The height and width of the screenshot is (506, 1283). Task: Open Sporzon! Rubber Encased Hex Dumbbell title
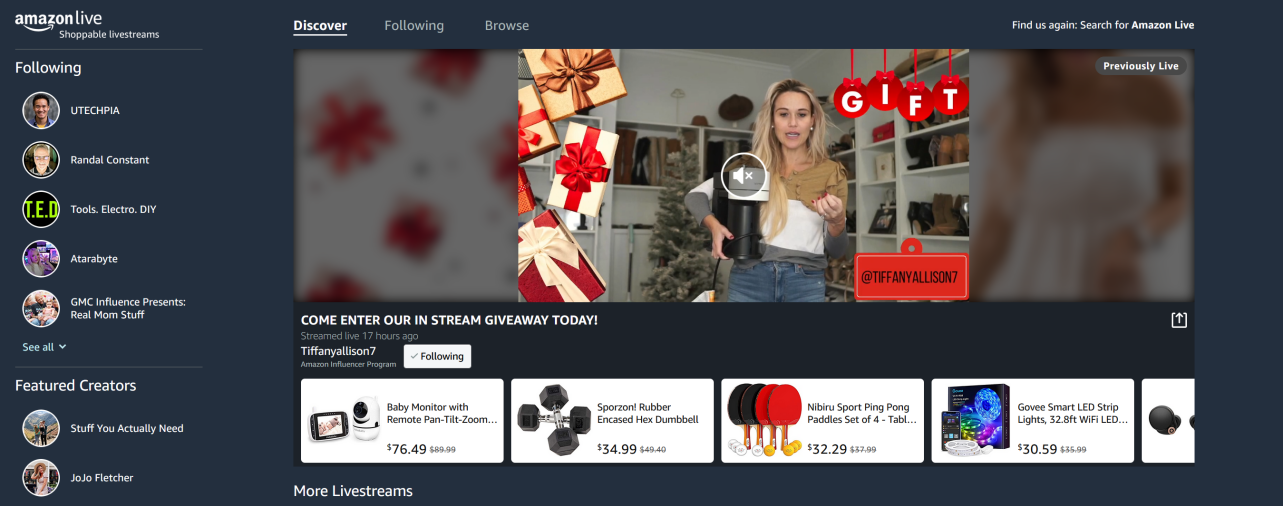point(648,413)
